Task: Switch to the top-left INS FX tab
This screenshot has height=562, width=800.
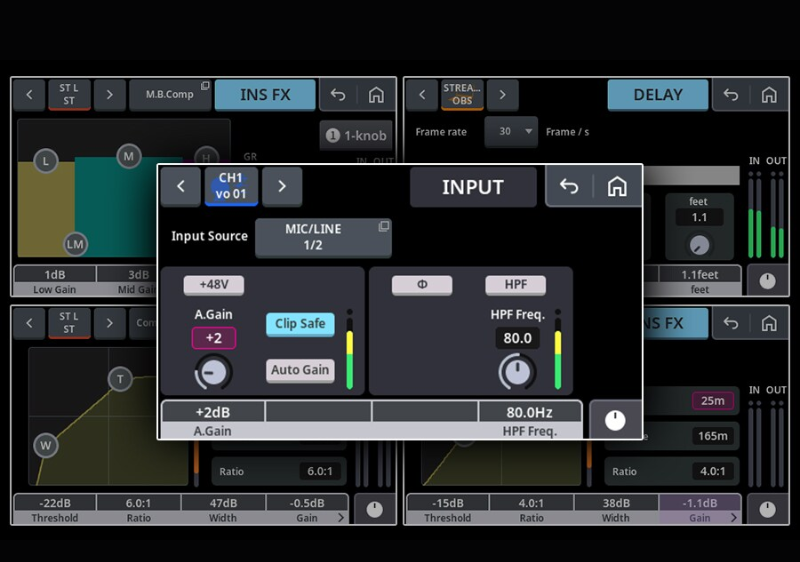Action: pyautogui.click(x=265, y=95)
